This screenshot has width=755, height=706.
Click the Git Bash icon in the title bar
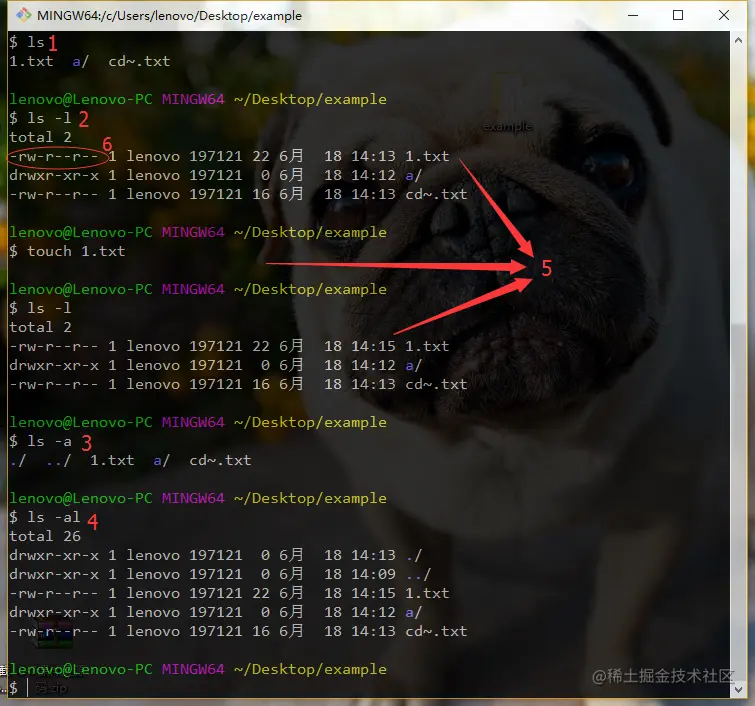pyautogui.click(x=23, y=15)
